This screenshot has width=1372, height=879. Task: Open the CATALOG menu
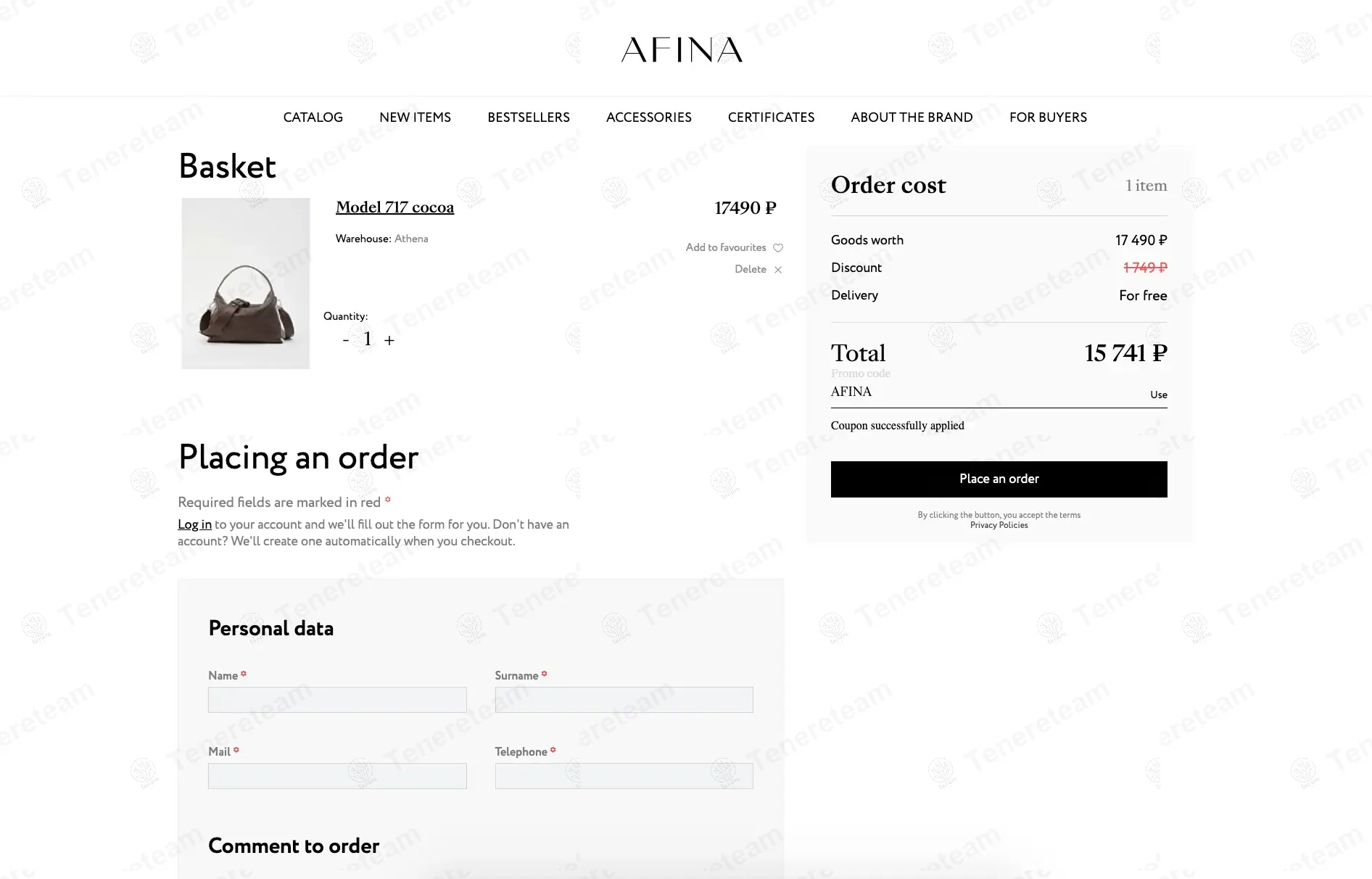click(313, 117)
